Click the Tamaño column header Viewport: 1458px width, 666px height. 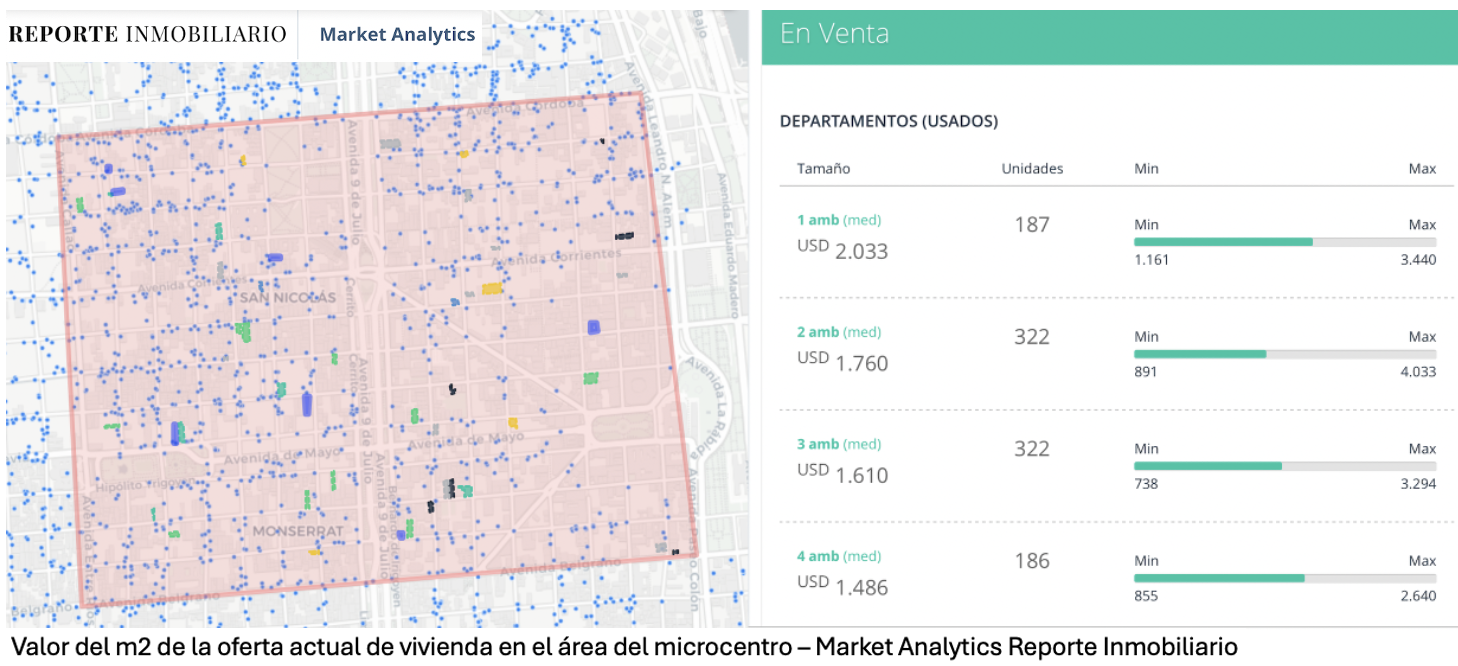pyautogui.click(x=823, y=168)
